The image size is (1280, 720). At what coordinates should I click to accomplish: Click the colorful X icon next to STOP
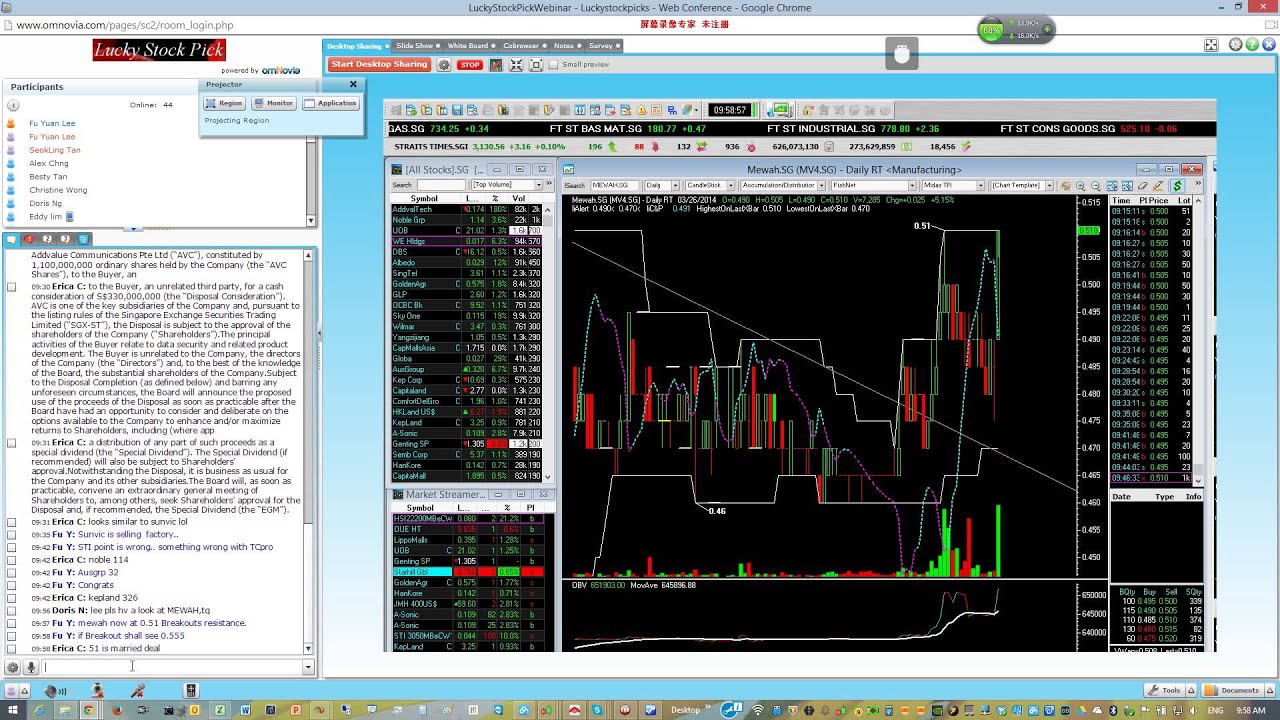[x=495, y=65]
